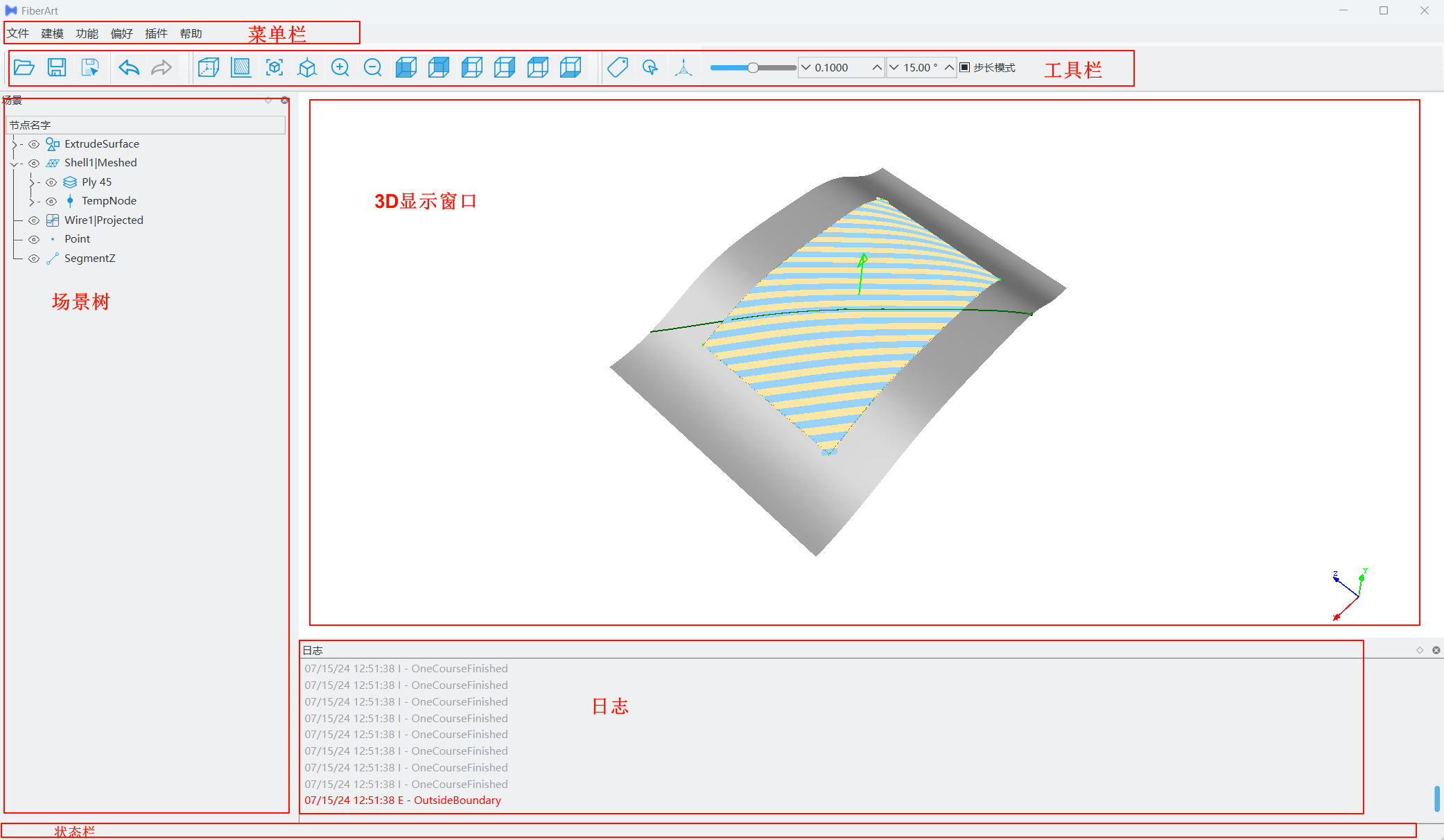Image resolution: width=1444 pixels, height=840 pixels.
Task: Click the zoom out magnifier icon
Action: (373, 67)
